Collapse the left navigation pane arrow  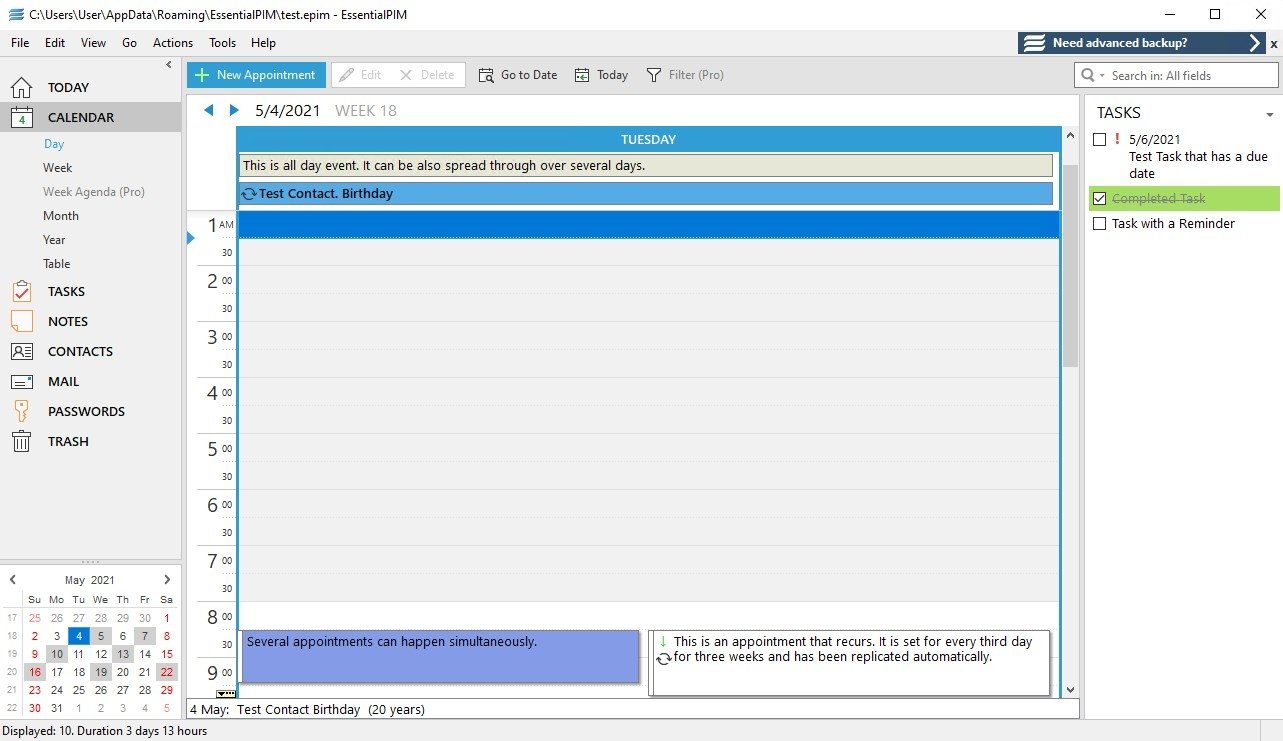pos(169,65)
